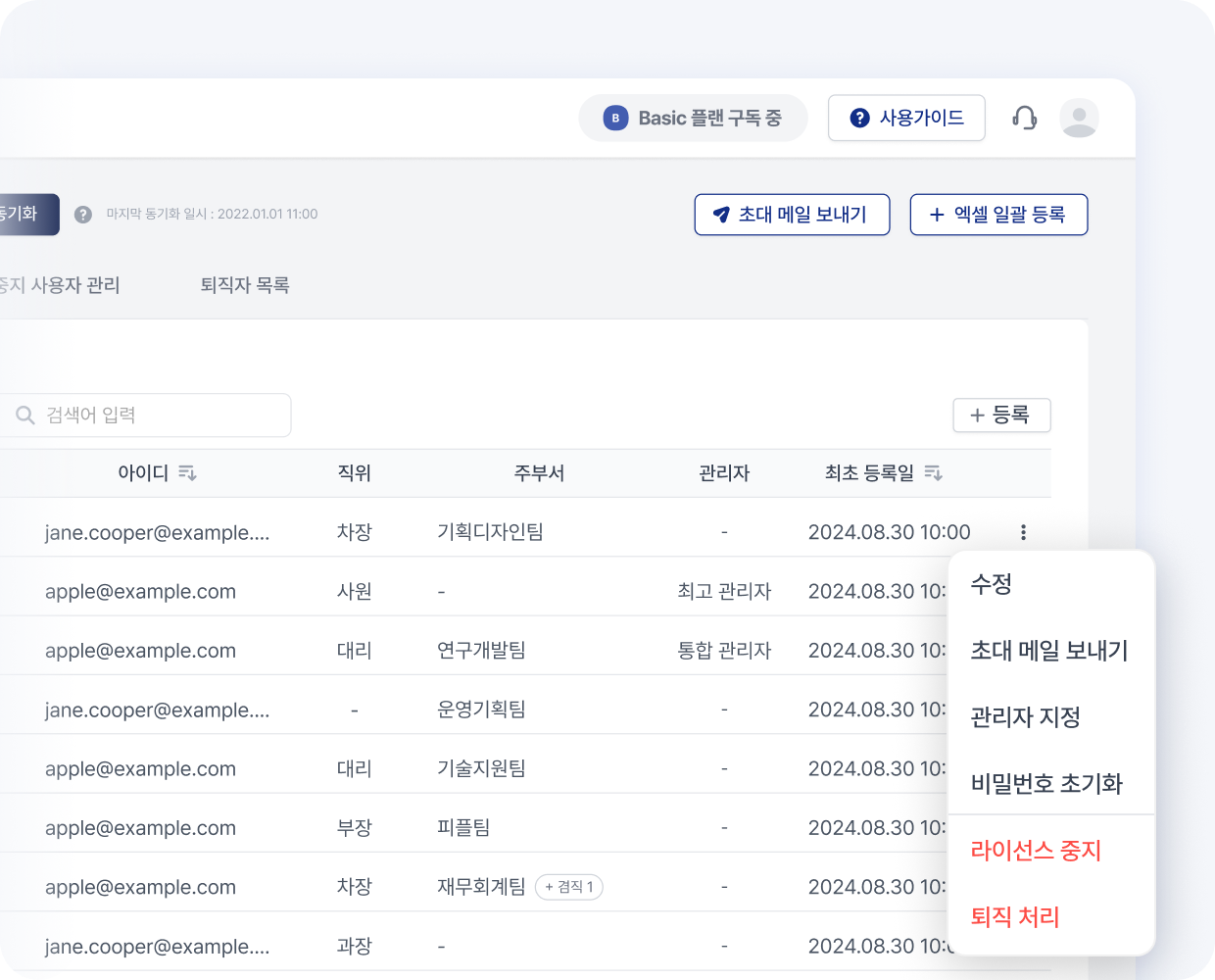Click 기술지원팀 department cell
1215x980 pixels.
coord(481,769)
